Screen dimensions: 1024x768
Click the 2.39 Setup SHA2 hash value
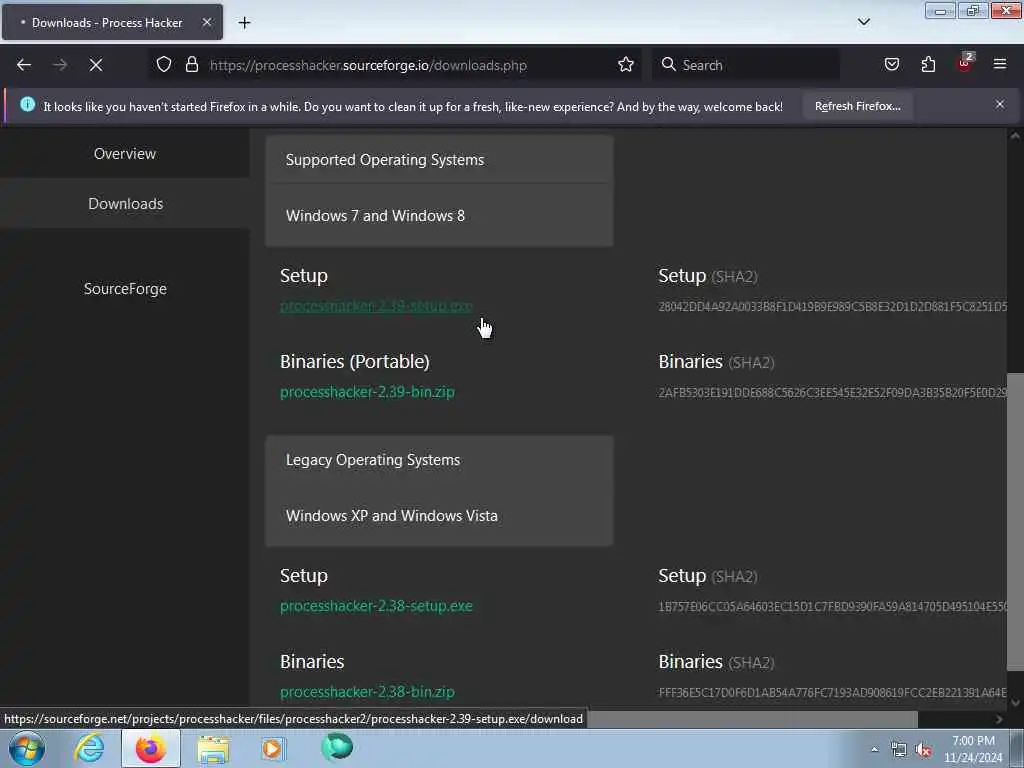click(832, 306)
